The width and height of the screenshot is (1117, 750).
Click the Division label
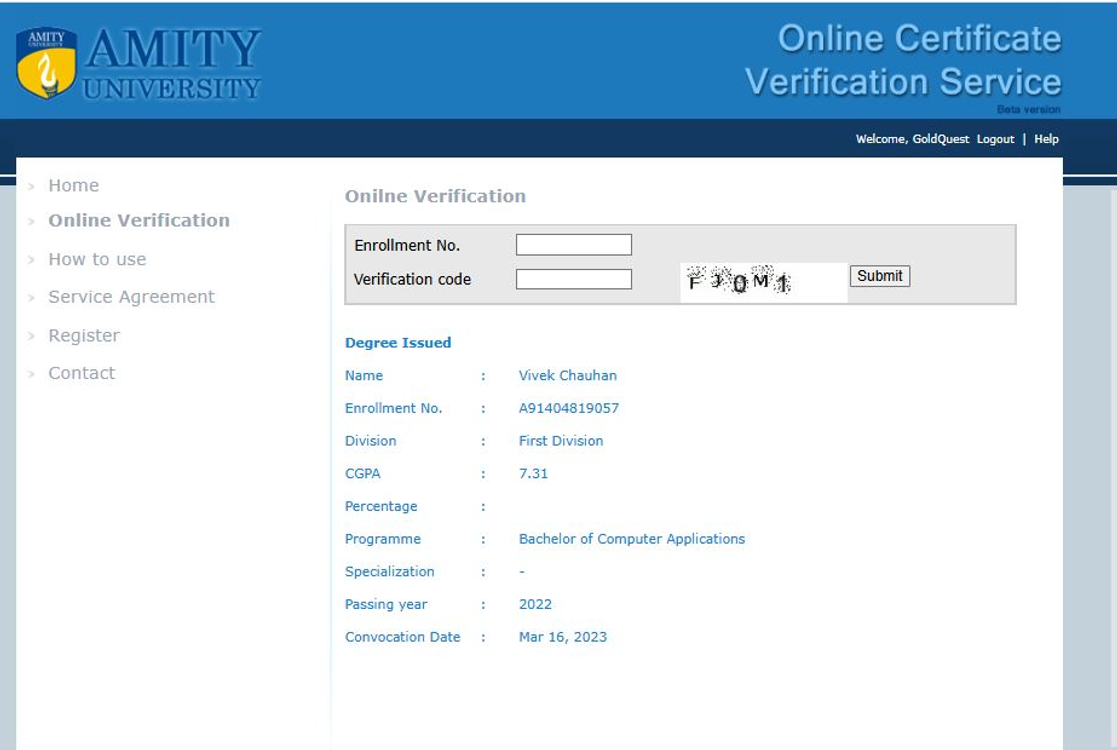(370, 441)
